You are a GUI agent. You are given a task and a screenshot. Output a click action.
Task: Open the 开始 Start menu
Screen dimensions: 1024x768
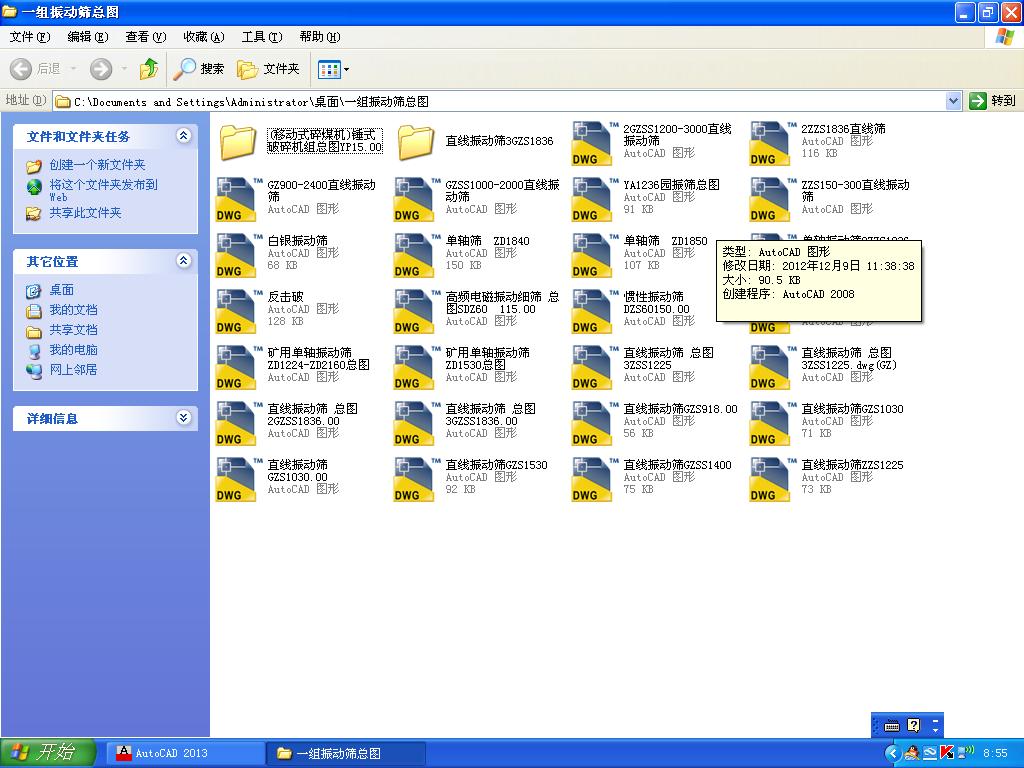pyautogui.click(x=48, y=753)
